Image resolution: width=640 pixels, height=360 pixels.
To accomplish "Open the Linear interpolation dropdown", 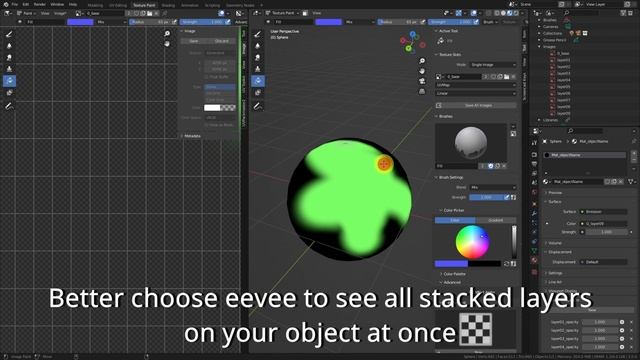I will tap(476, 93).
